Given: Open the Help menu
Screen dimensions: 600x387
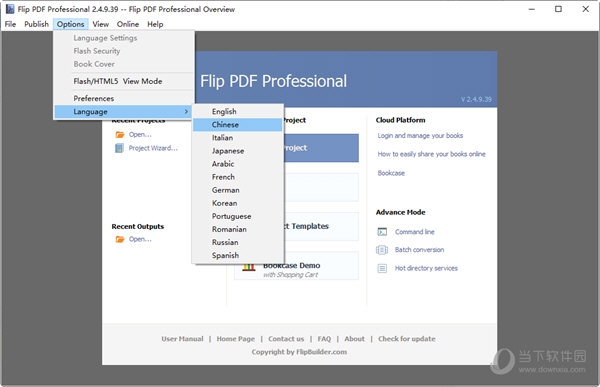Looking at the screenshot, I should [x=155, y=24].
